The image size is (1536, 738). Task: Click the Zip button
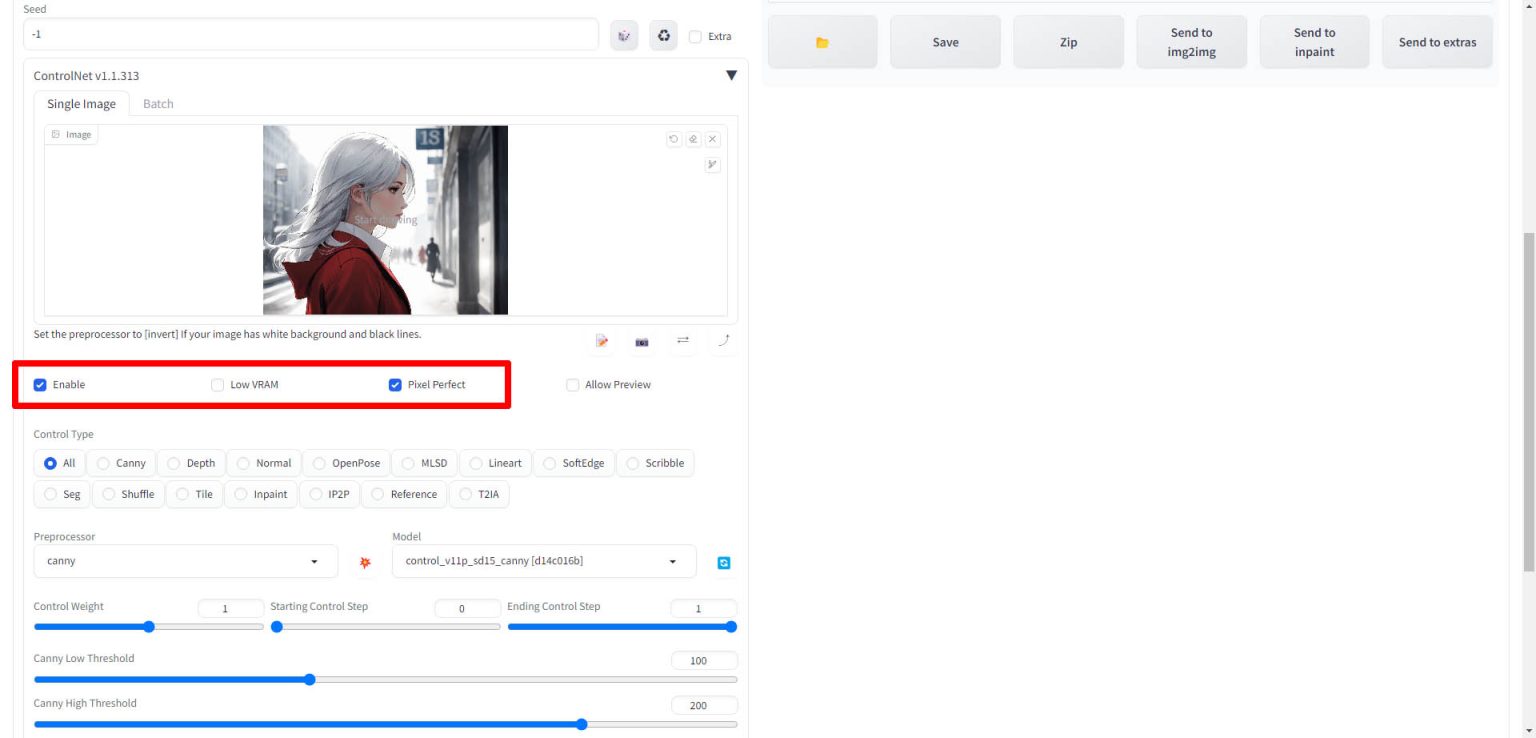click(x=1068, y=42)
